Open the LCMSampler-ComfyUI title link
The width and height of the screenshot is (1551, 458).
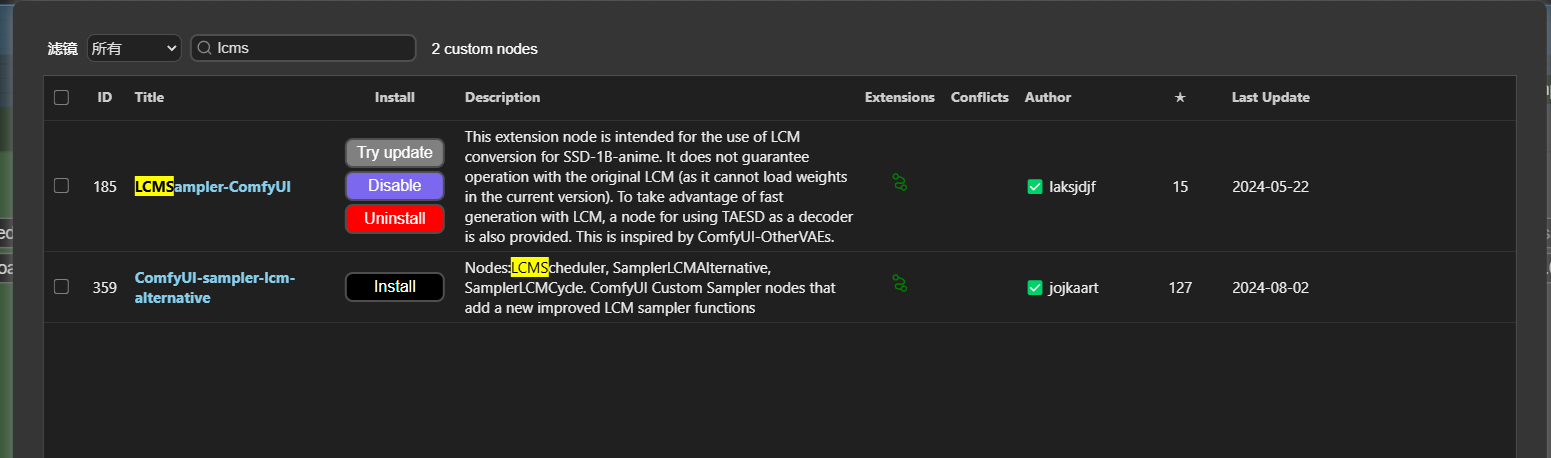click(213, 186)
